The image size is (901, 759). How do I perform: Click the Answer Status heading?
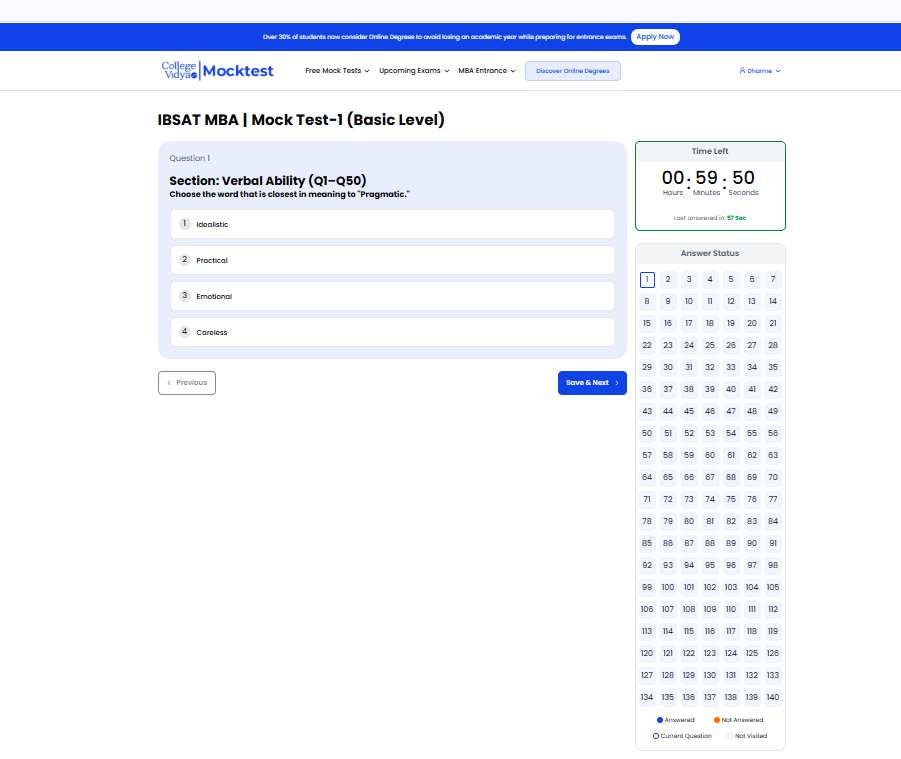[x=710, y=253]
